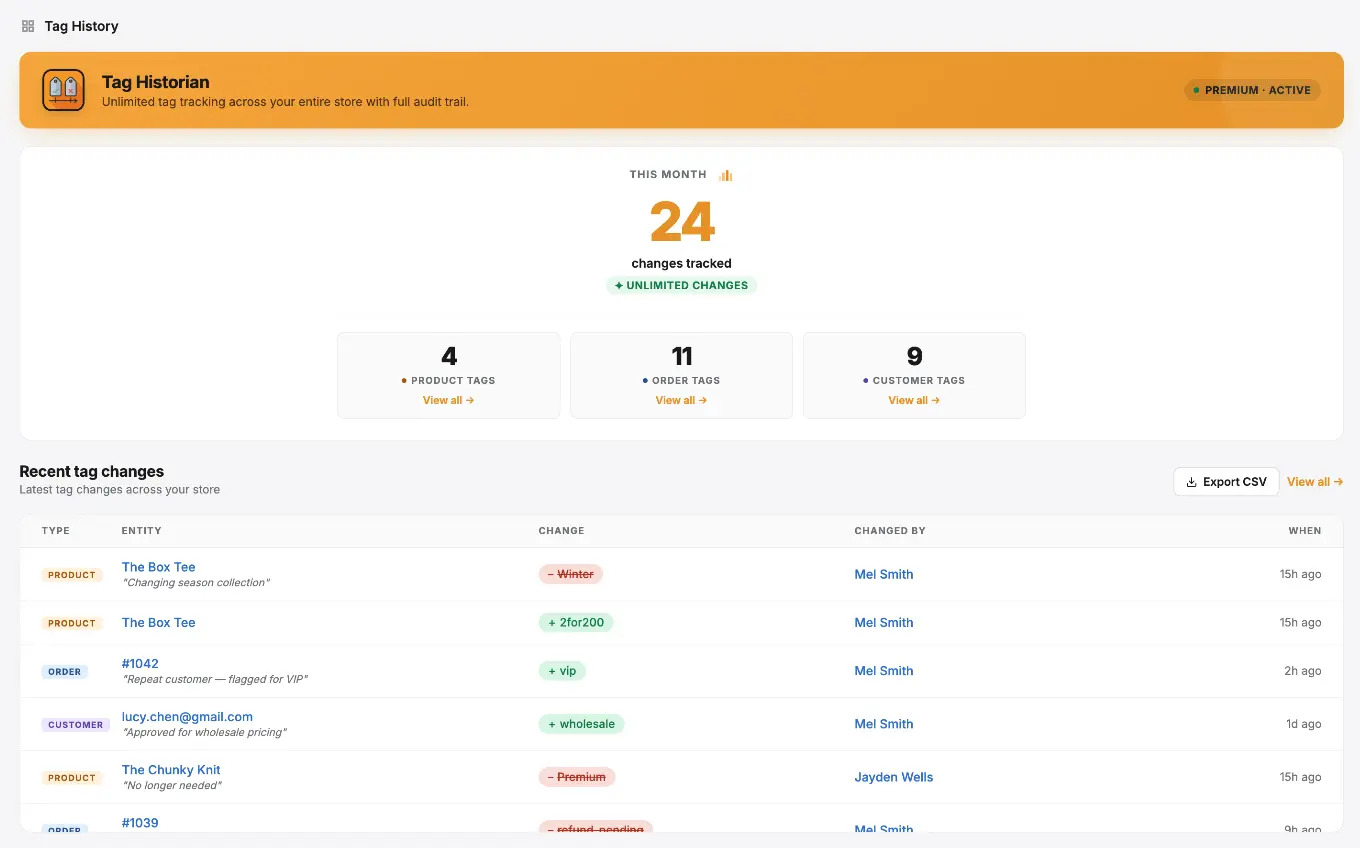Click the removed Premium tag
Screen dimensions: 1360x848
point(577,777)
